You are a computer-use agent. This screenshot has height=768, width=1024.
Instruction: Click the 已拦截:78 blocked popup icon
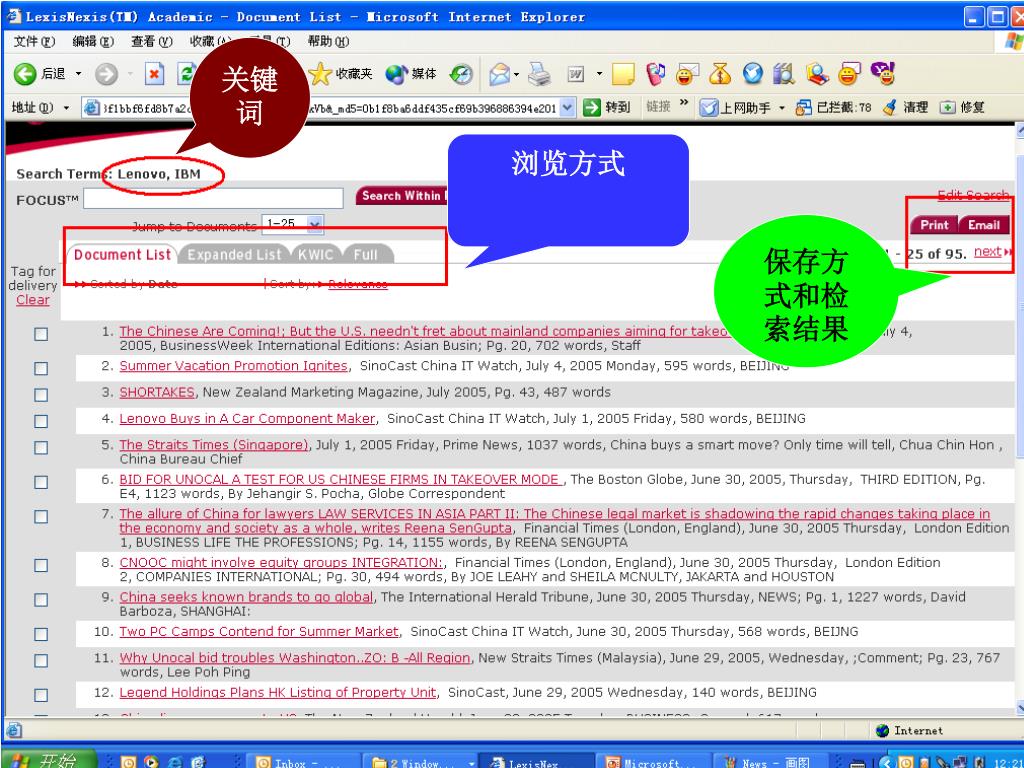pyautogui.click(x=833, y=108)
